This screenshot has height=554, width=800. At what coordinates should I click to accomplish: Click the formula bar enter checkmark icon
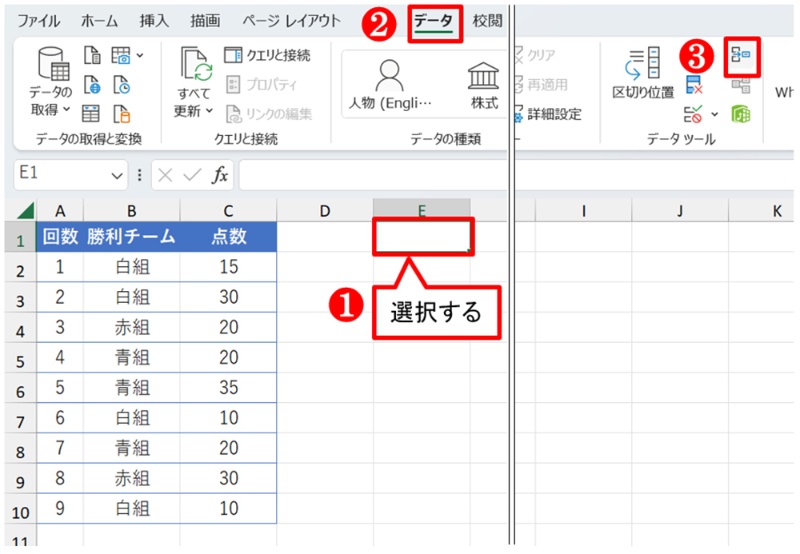pyautogui.click(x=192, y=175)
